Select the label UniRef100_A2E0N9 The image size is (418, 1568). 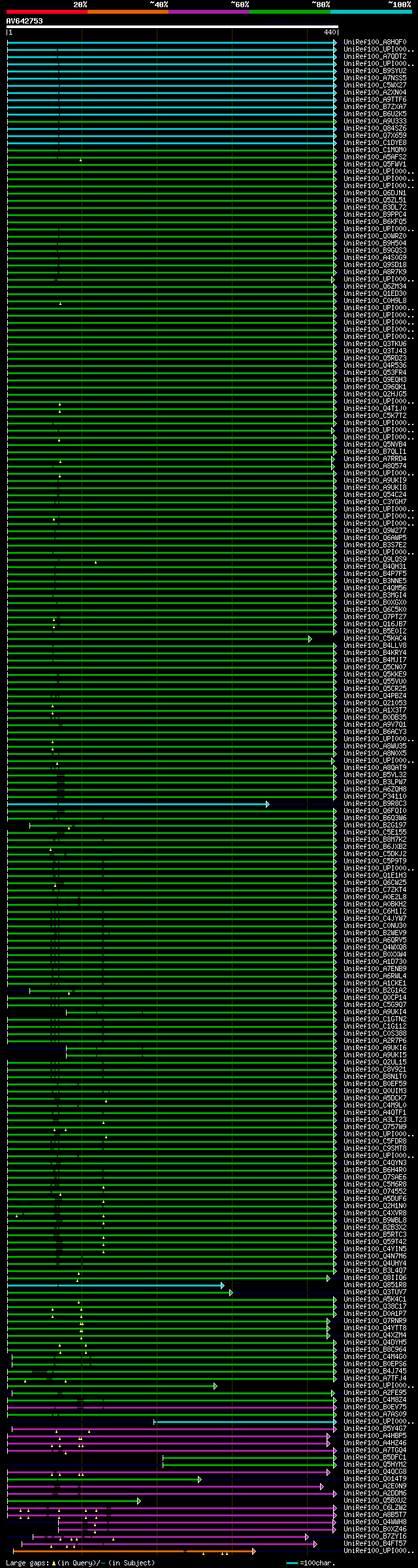click(375, 1486)
